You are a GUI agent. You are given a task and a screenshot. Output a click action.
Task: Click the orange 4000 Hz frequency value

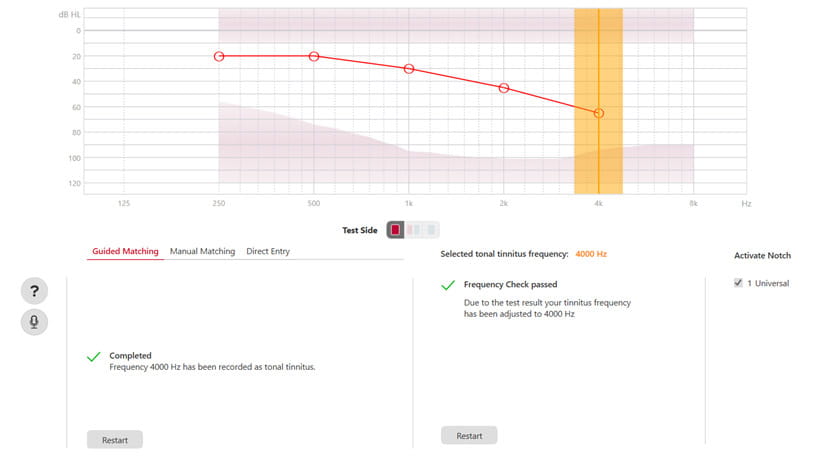[x=591, y=254]
